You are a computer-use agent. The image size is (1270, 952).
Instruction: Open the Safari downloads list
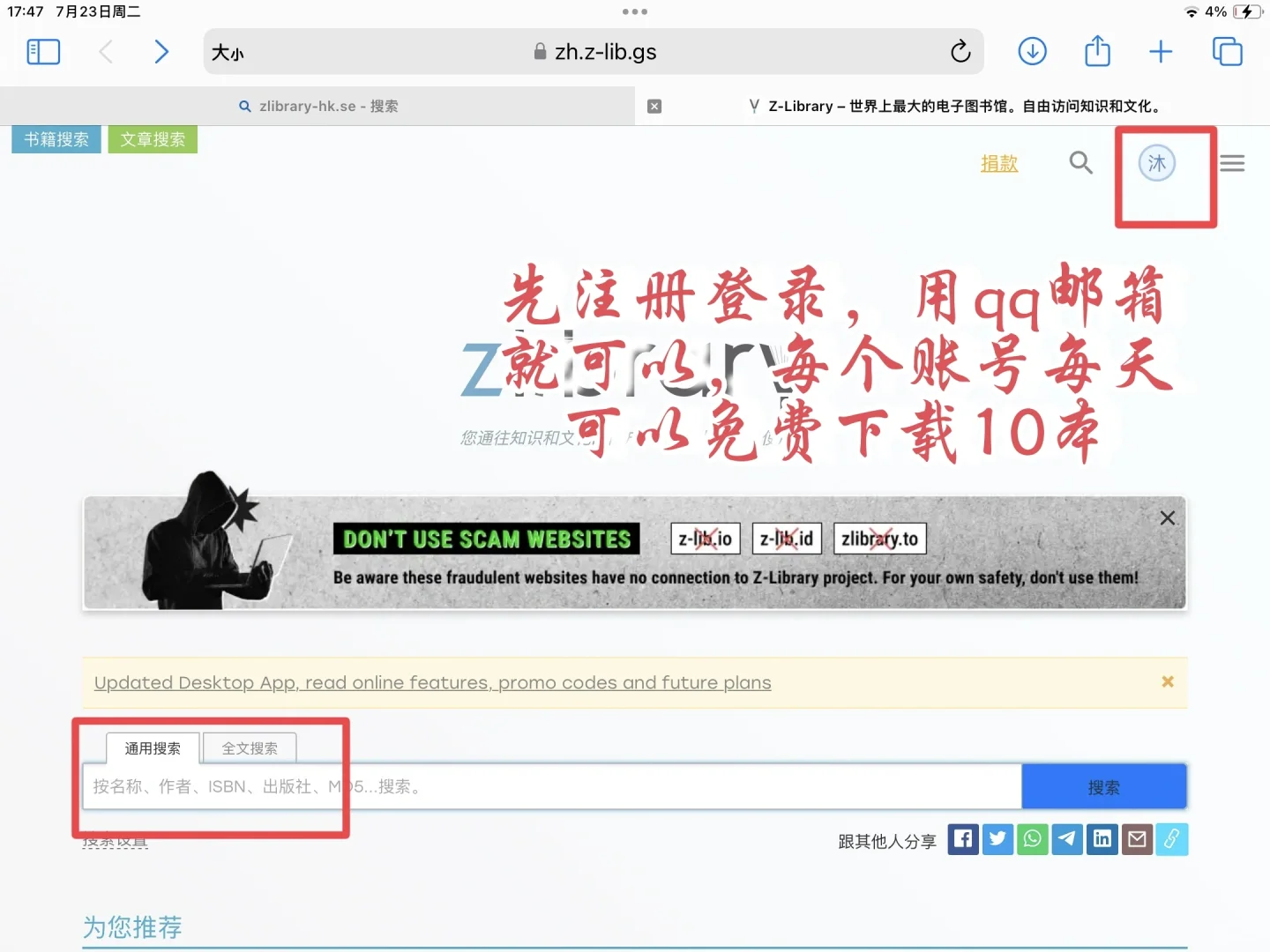(x=1032, y=52)
